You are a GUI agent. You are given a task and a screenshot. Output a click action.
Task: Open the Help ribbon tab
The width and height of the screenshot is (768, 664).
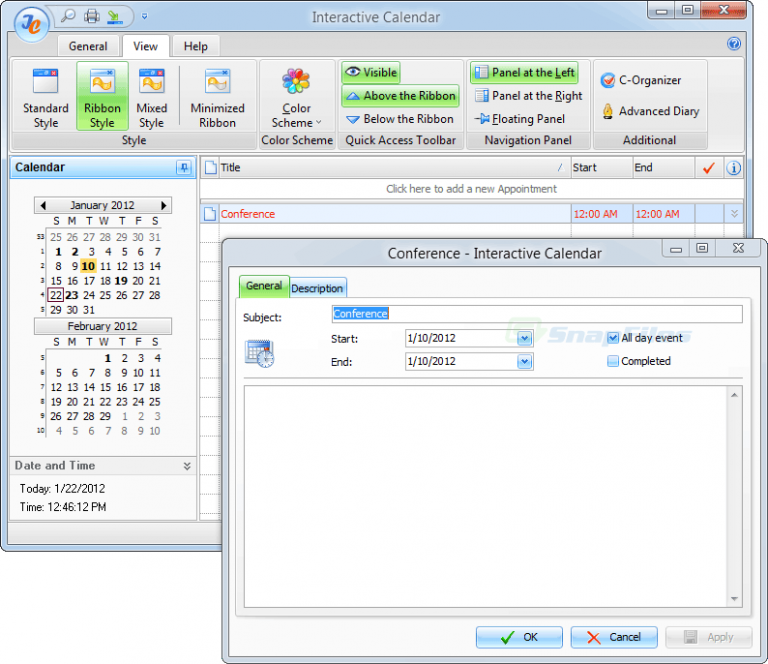196,46
